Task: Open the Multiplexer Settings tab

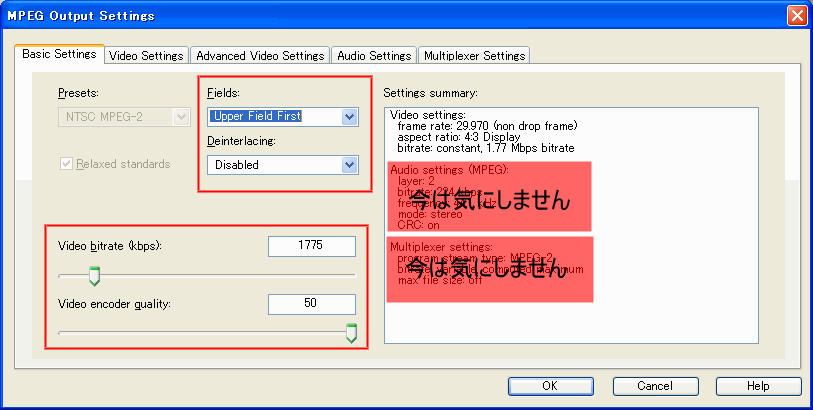Action: click(x=473, y=56)
